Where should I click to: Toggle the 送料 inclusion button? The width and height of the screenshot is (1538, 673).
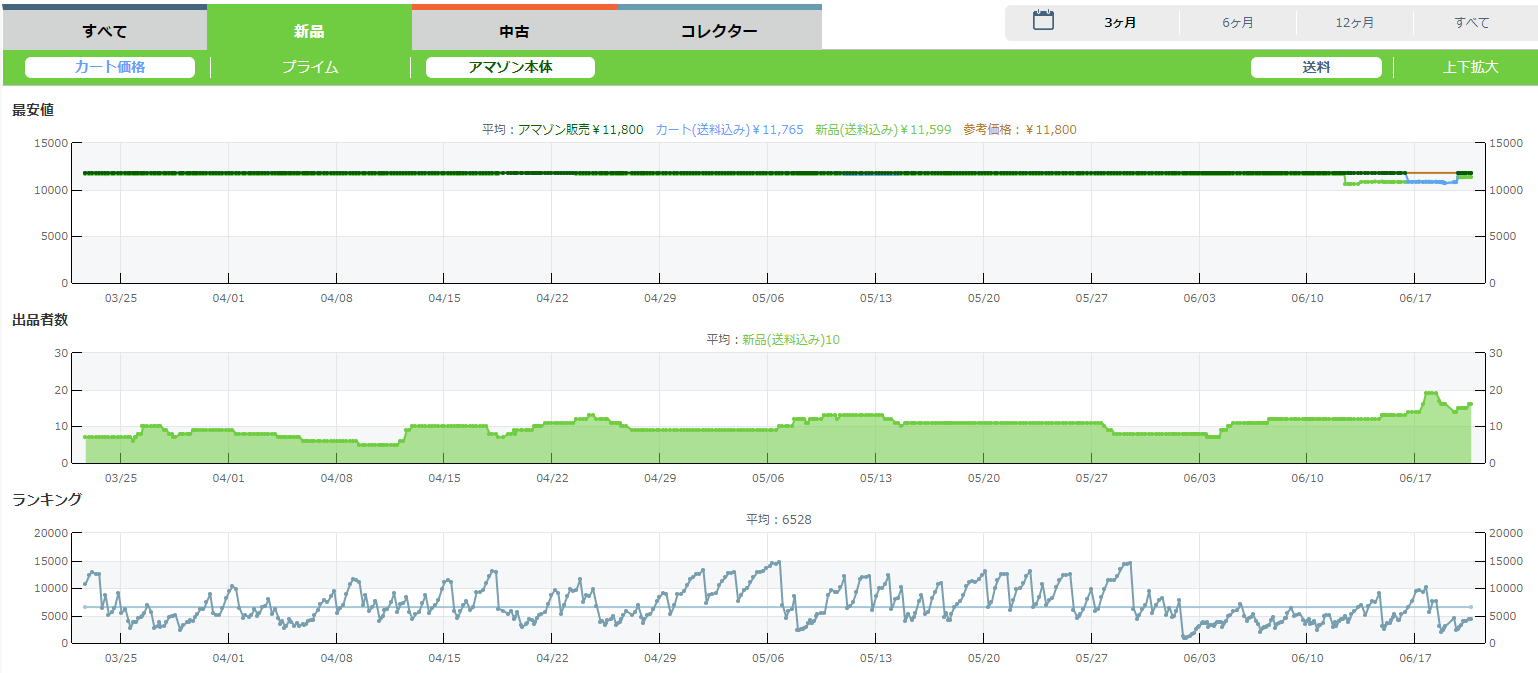coord(1316,67)
